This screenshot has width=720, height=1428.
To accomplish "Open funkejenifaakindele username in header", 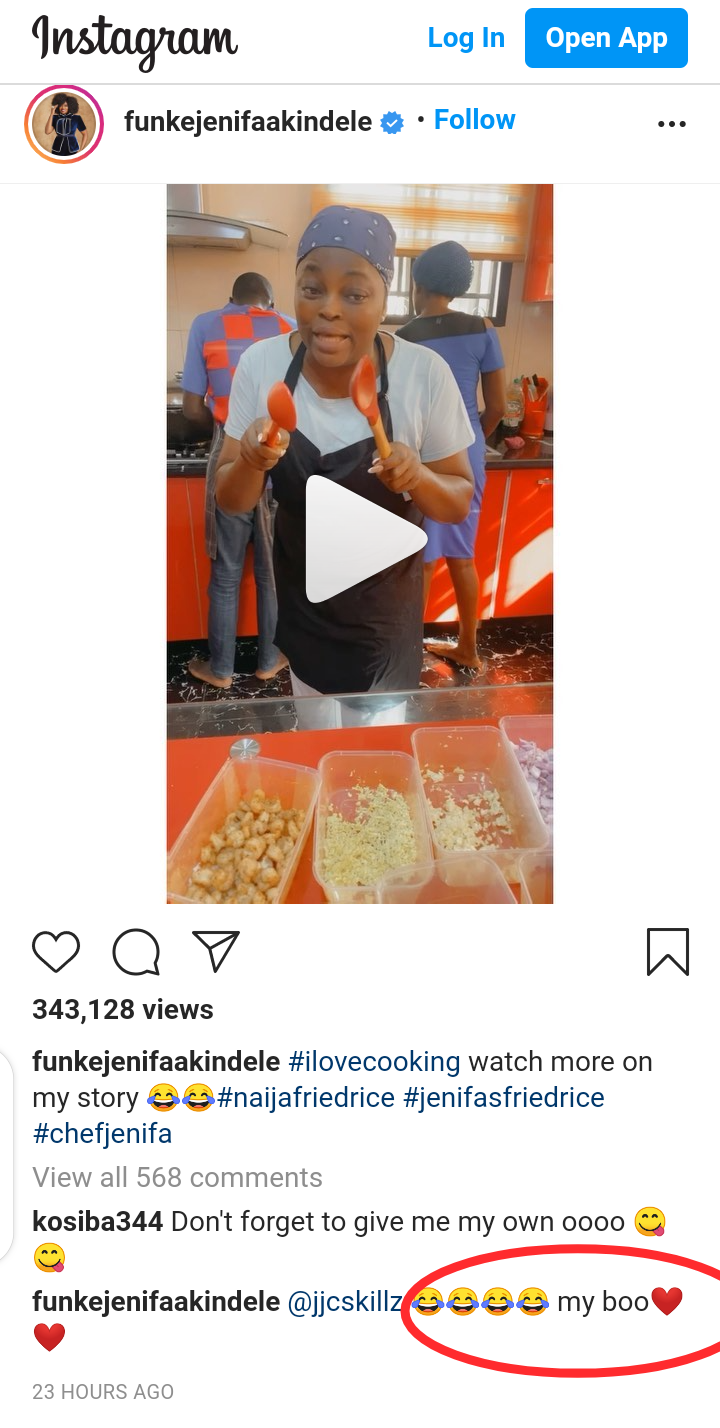I will [x=248, y=123].
